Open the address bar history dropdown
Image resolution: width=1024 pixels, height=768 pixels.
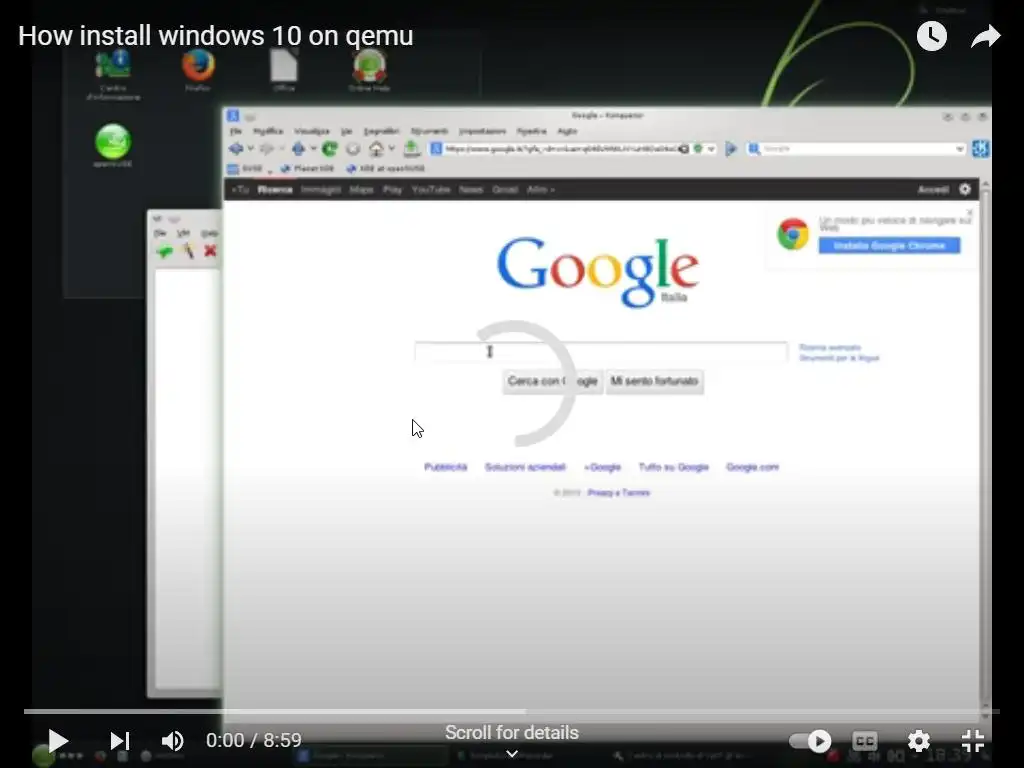click(711, 149)
